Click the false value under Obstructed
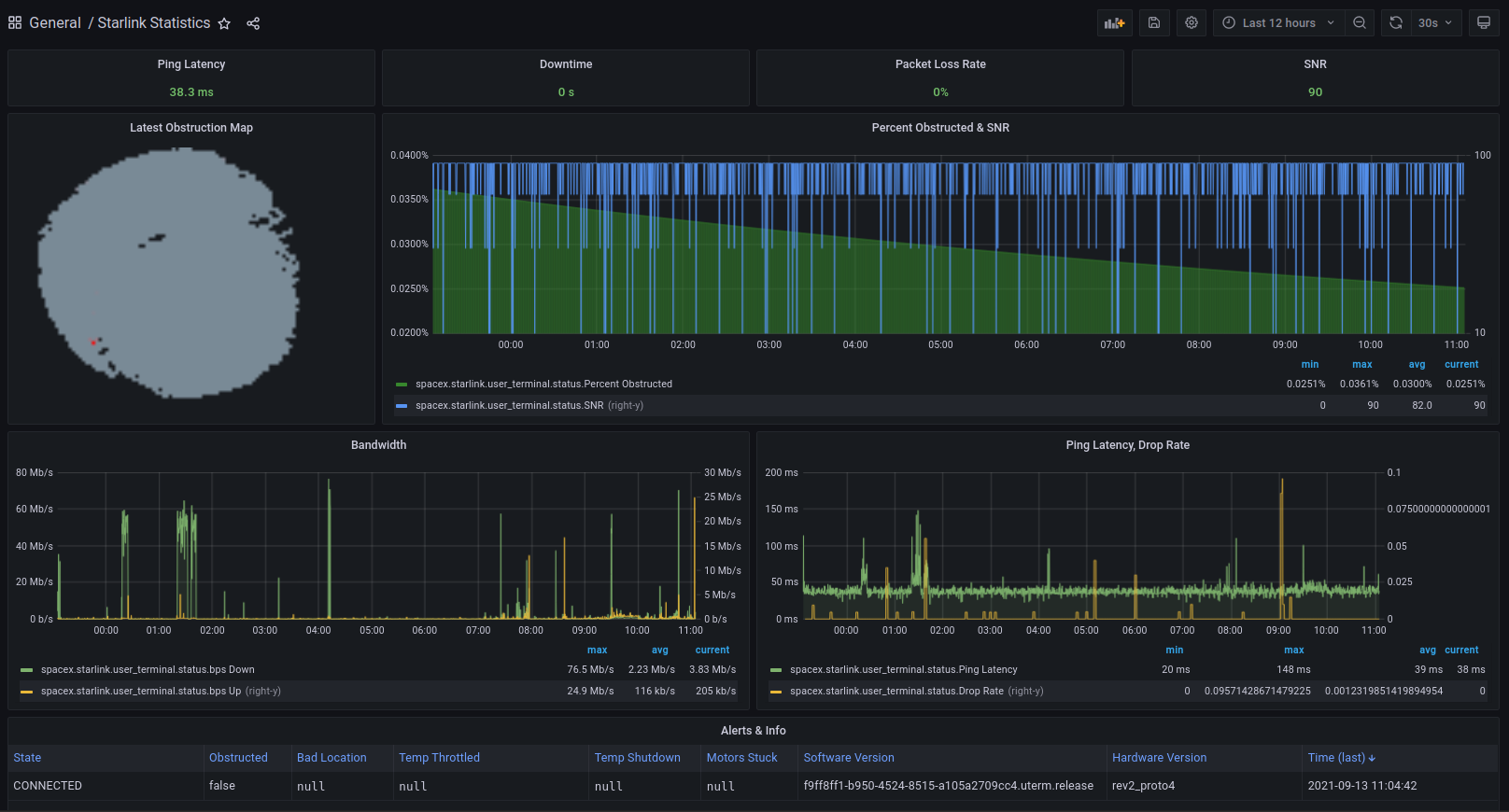 [222, 786]
